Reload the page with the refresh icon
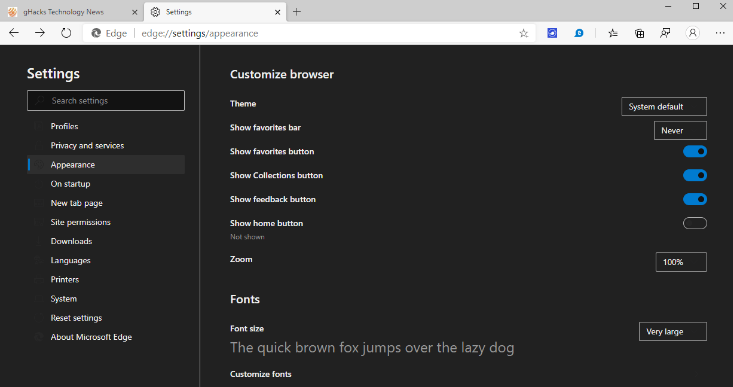The image size is (733, 387). (66, 33)
